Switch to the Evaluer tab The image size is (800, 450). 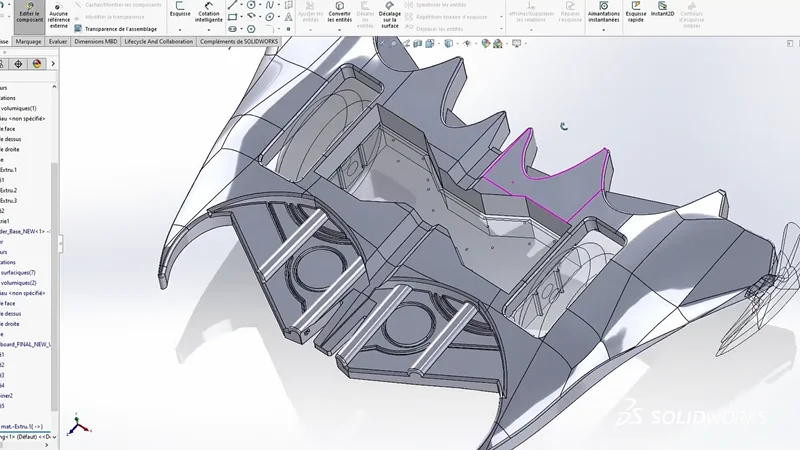(x=58, y=41)
